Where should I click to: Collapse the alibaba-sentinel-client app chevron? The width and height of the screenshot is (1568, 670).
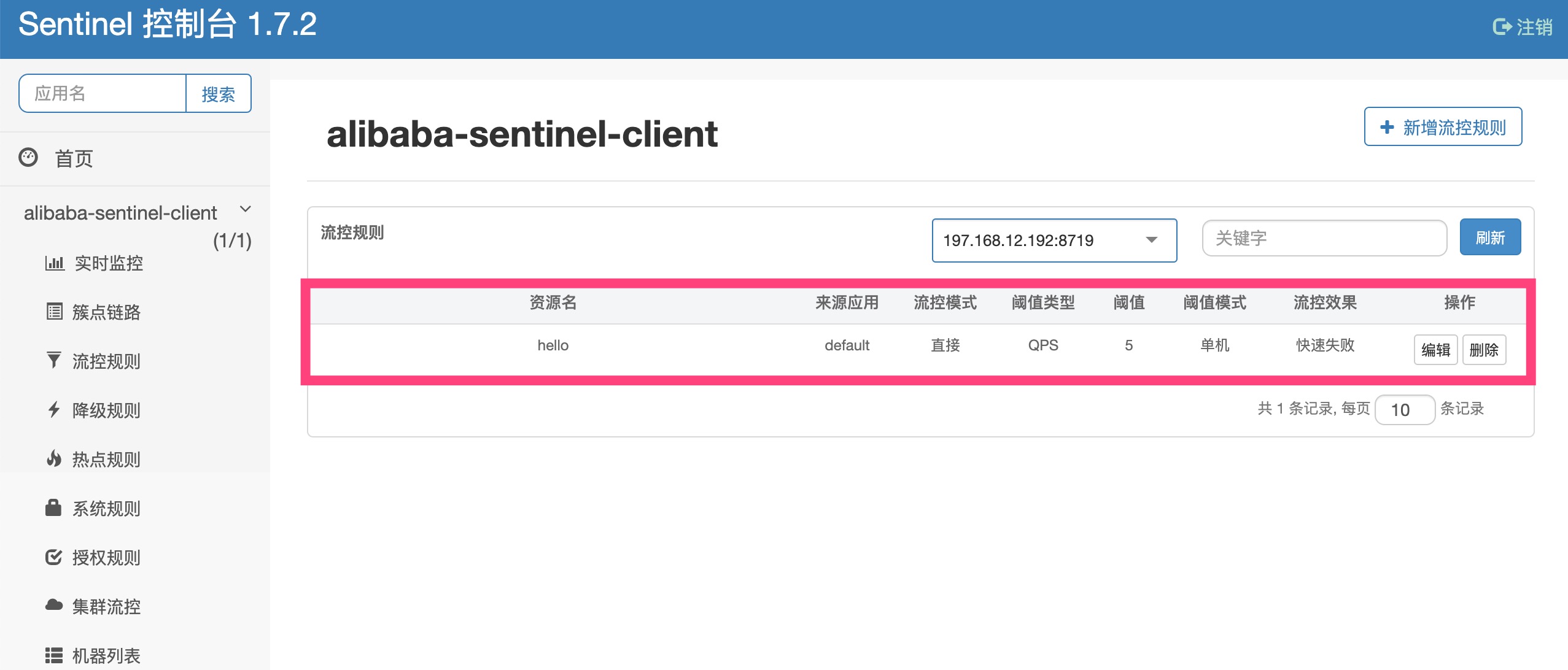tap(246, 209)
